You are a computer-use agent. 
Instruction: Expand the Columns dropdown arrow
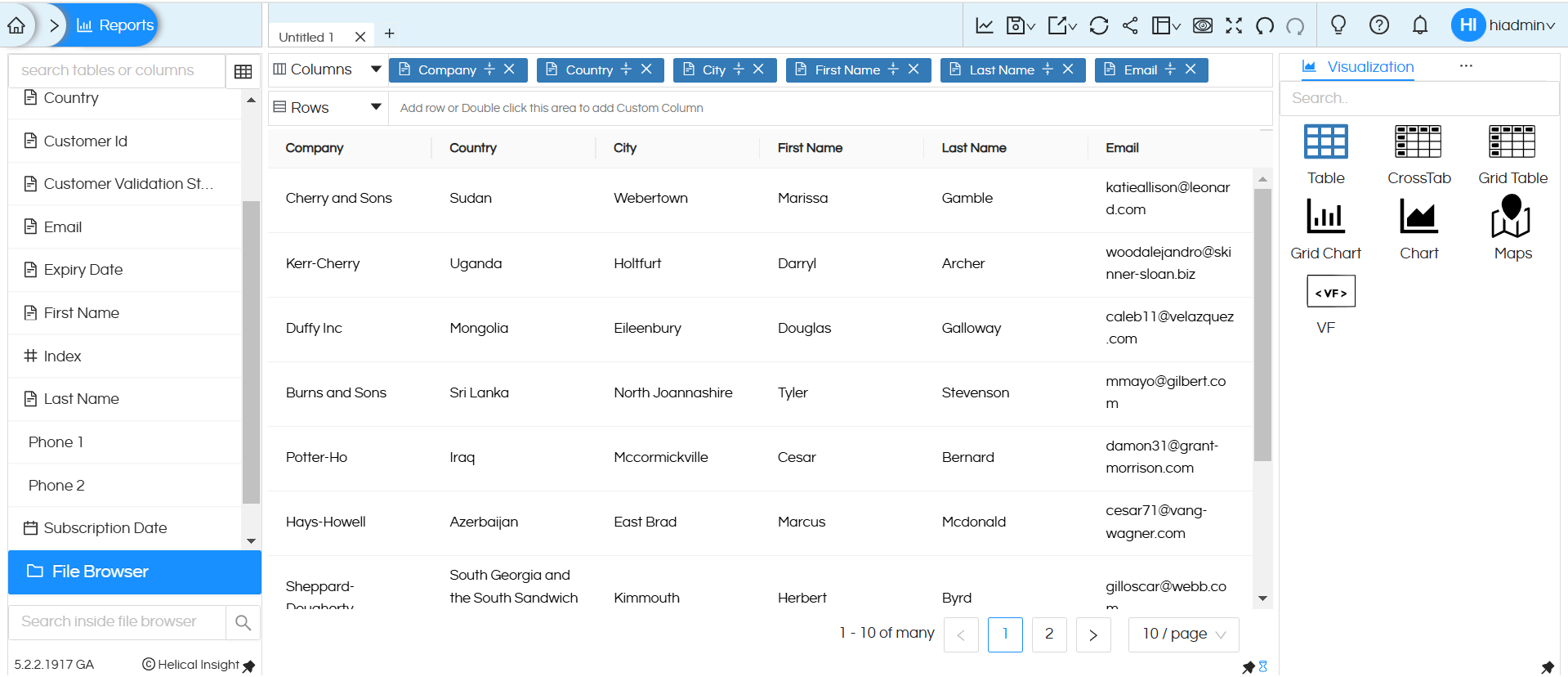376,69
